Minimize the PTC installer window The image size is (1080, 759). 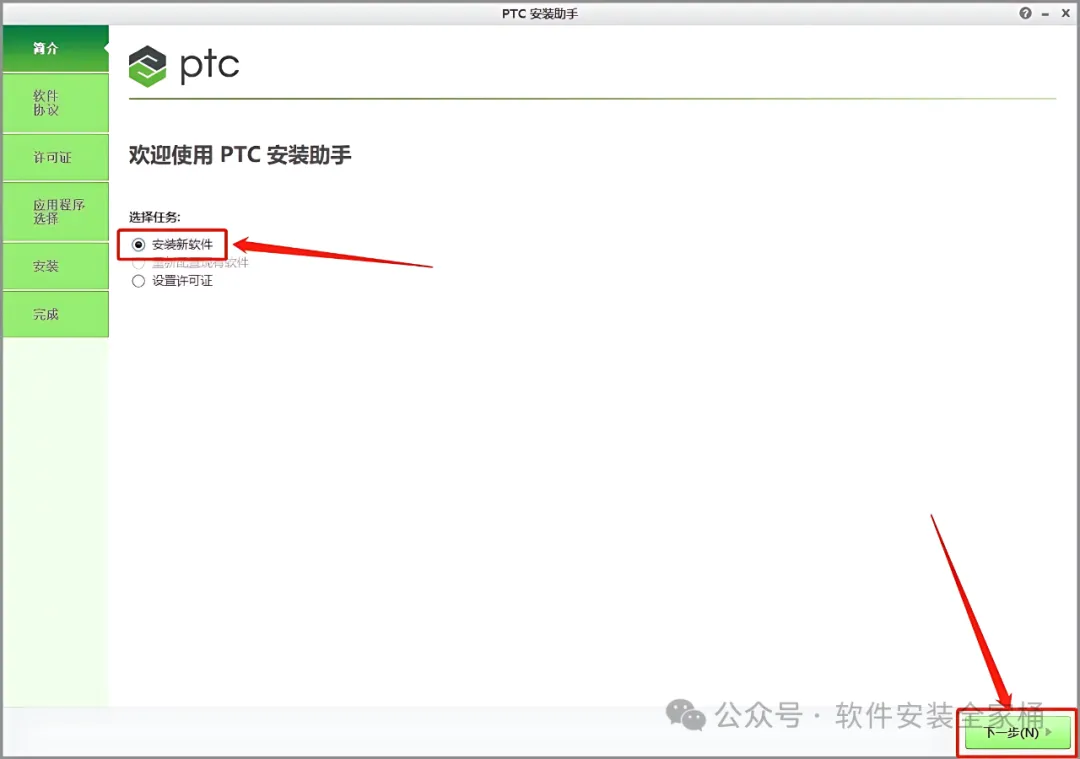1046,14
